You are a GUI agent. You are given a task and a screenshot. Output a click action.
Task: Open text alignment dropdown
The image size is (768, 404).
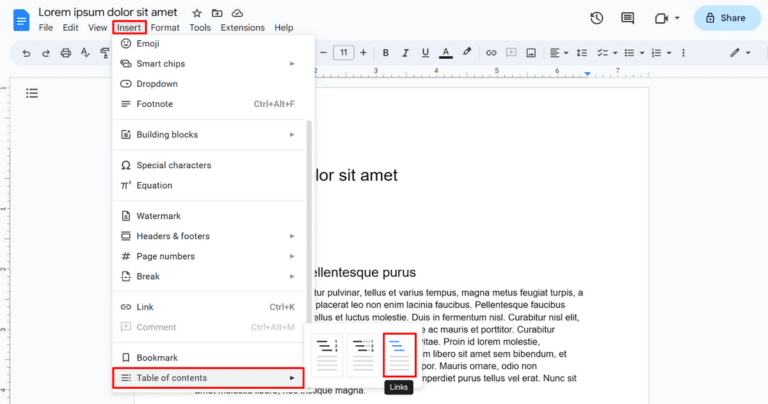559,53
